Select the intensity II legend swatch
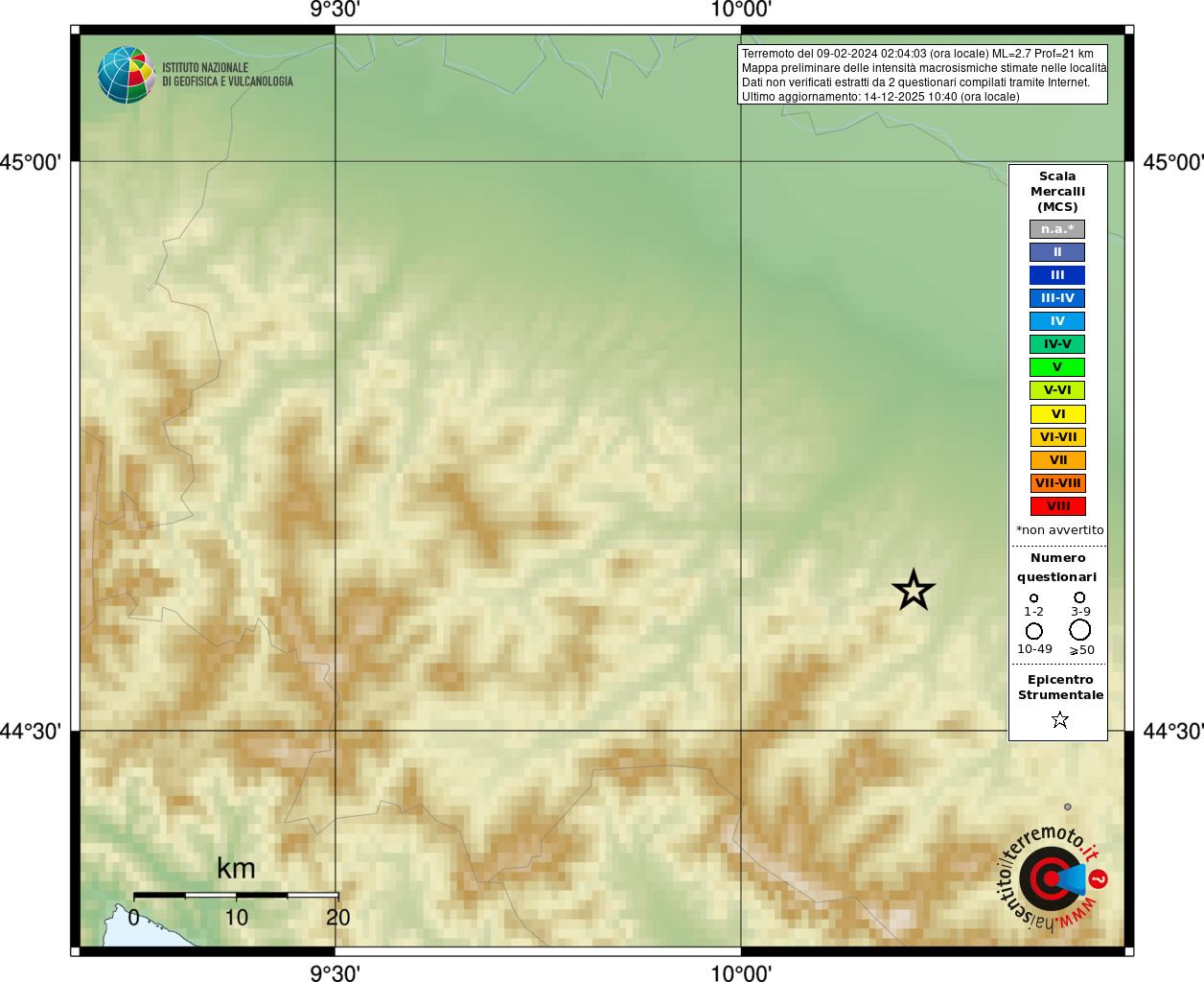 click(1057, 252)
